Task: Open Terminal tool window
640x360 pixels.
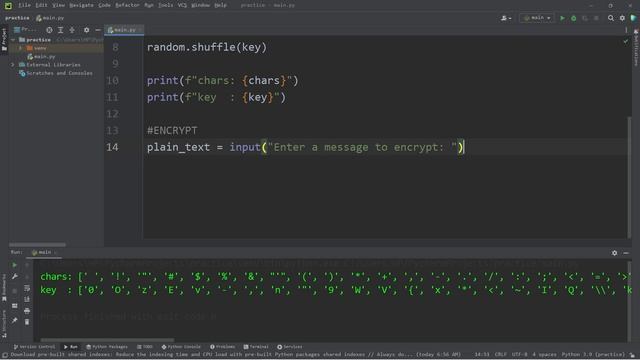Action: click(x=256, y=347)
